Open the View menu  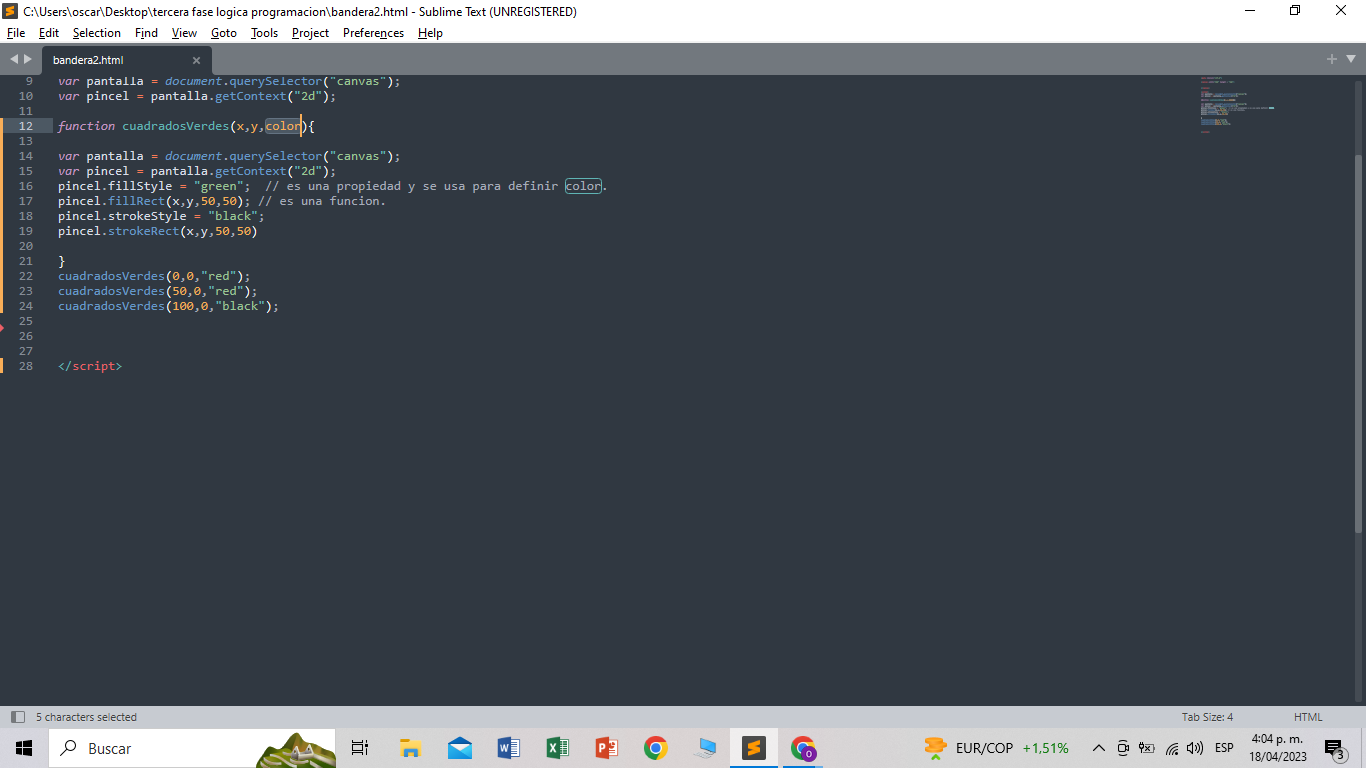pyautogui.click(x=184, y=33)
